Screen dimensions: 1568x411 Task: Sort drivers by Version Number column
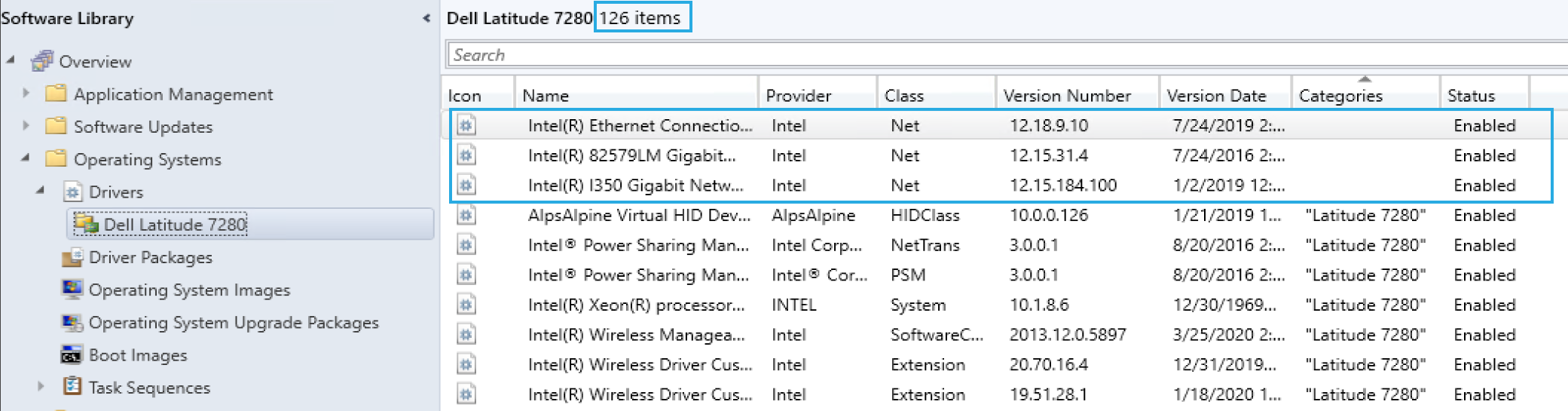(x=1066, y=96)
